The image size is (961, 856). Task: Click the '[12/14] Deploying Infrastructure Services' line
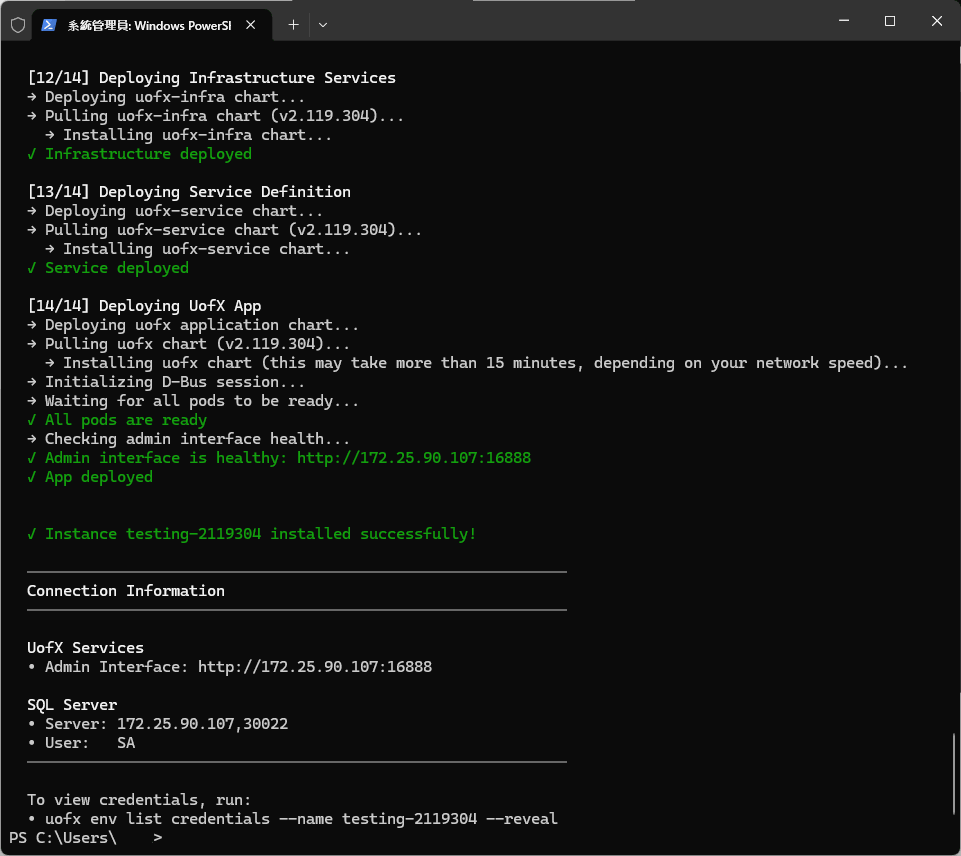(x=211, y=78)
